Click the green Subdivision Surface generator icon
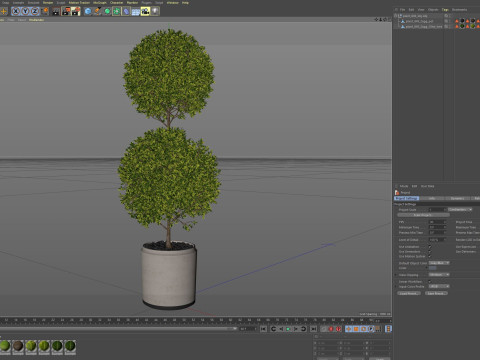Image resolution: width=480 pixels, height=360 pixels. [107, 11]
